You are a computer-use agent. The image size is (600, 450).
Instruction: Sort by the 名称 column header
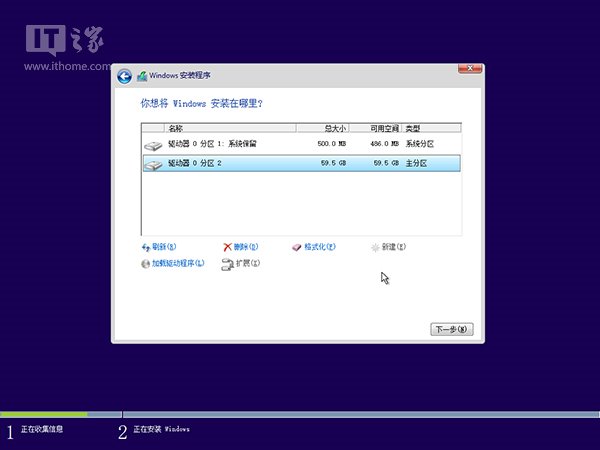220,128
